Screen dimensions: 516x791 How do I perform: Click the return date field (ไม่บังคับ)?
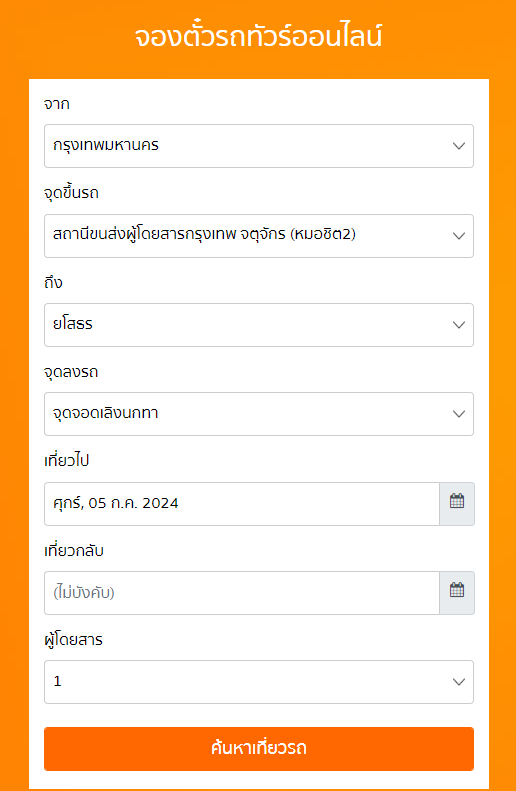click(242, 593)
